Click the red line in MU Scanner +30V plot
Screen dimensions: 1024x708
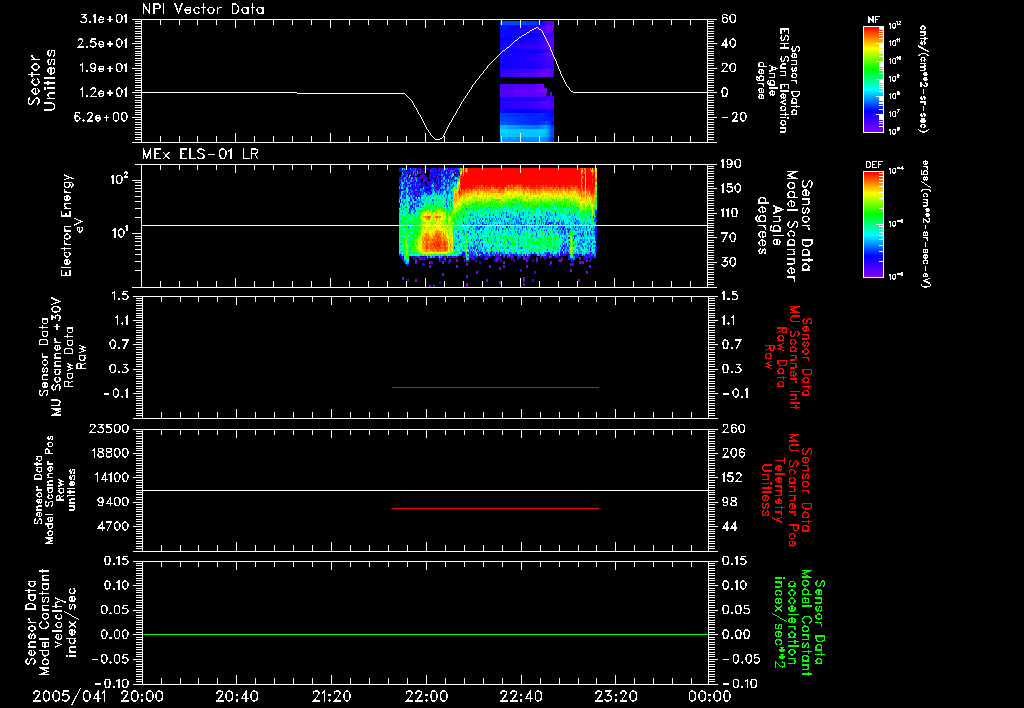click(x=495, y=387)
